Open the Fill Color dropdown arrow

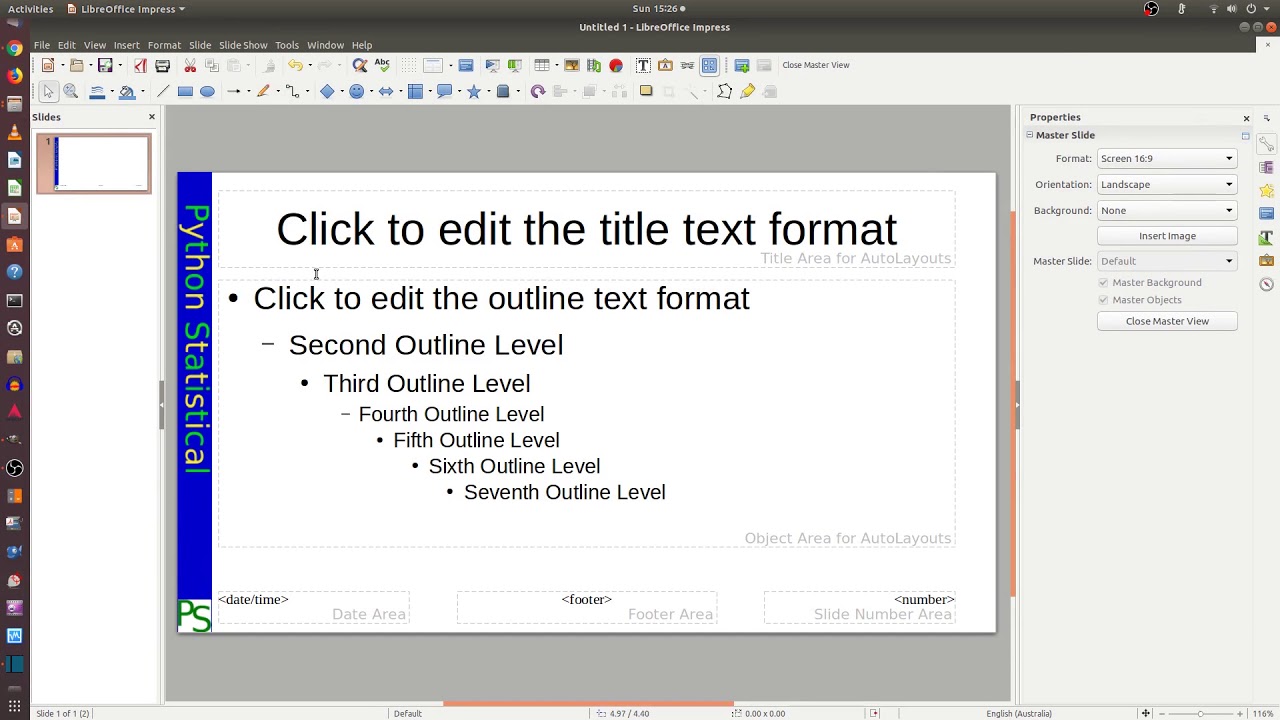[x=141, y=91]
